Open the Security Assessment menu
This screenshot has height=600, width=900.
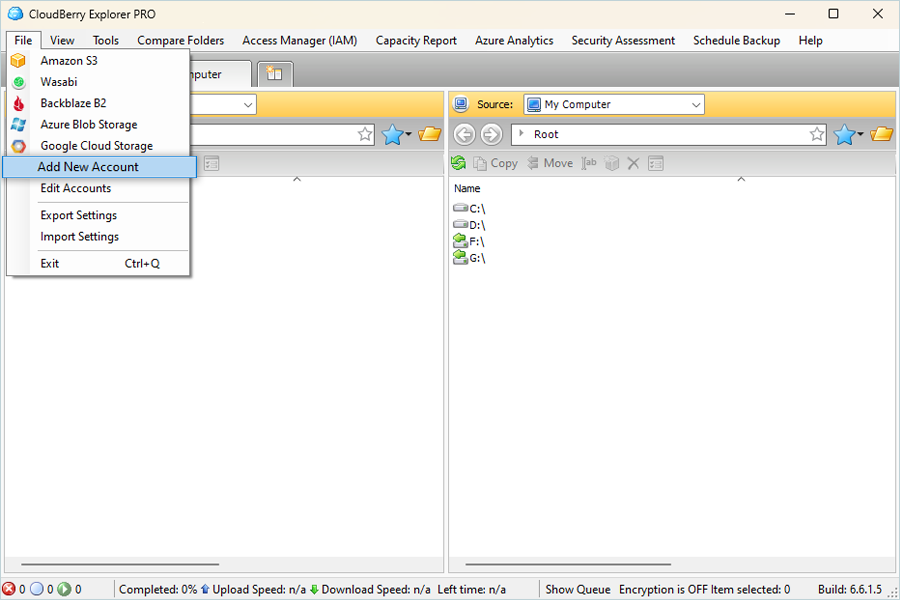(623, 40)
